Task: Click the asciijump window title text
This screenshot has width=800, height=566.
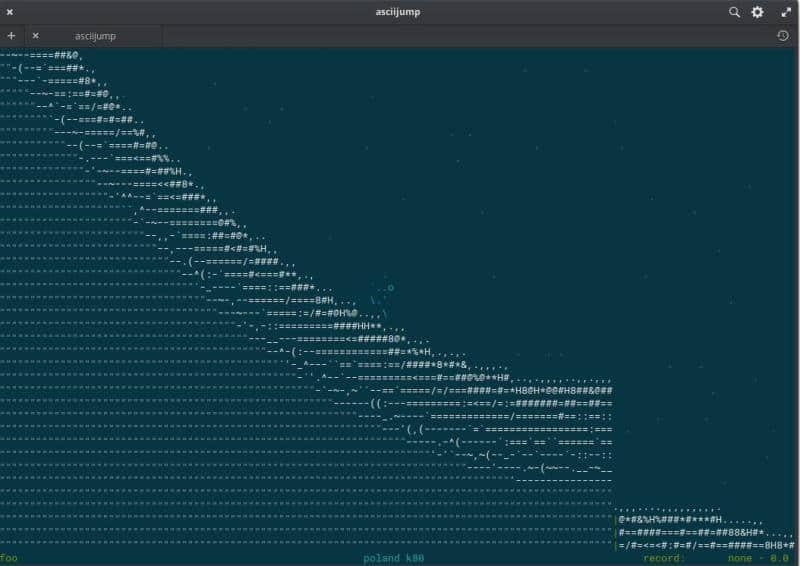Action: (399, 12)
